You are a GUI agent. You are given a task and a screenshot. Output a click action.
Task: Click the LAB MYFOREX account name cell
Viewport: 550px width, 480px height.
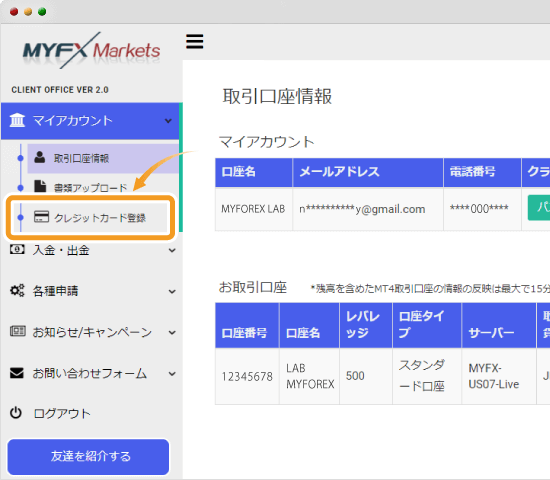click(x=310, y=376)
